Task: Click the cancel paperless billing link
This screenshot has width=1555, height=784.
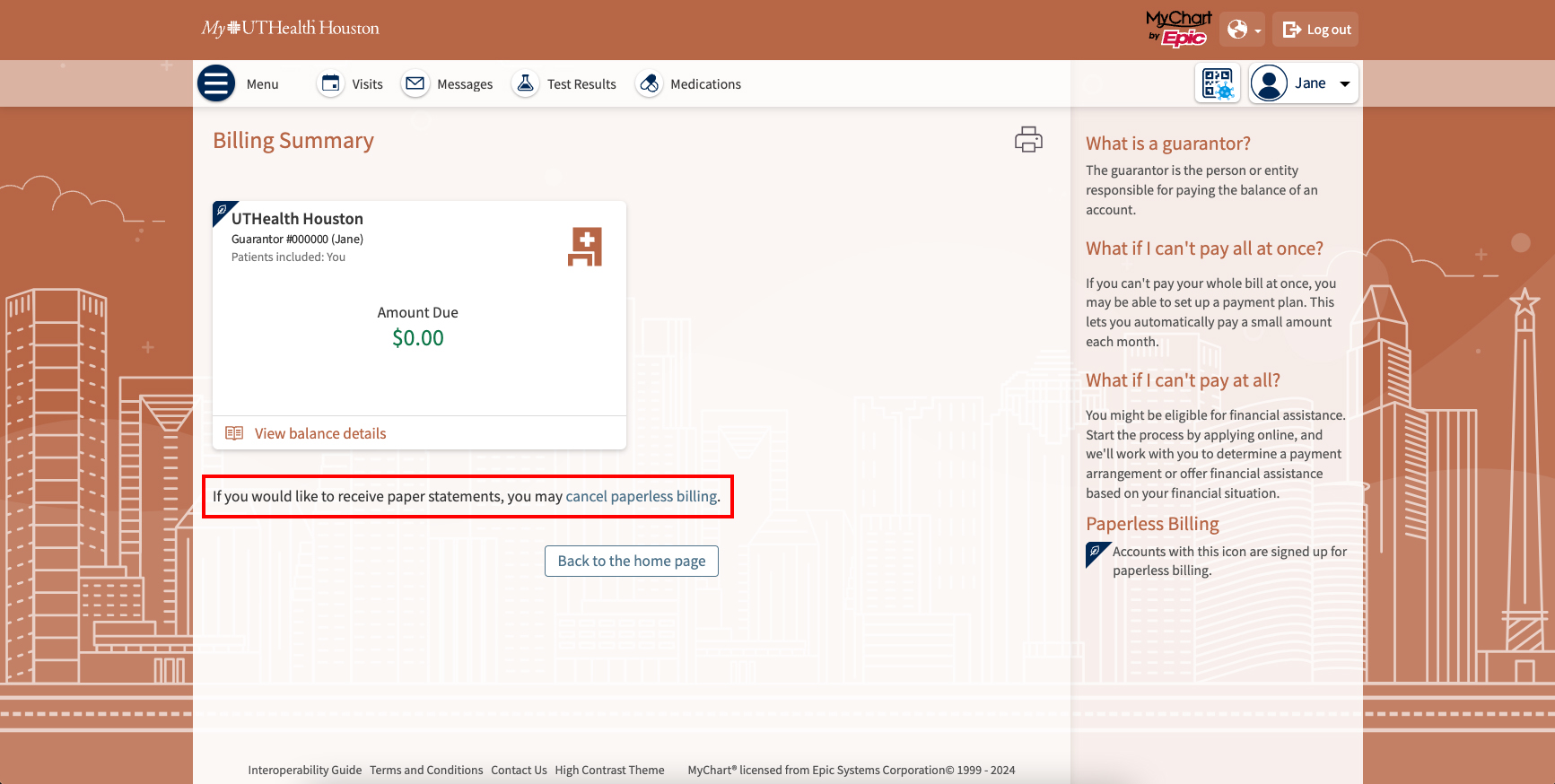Action: click(641, 496)
